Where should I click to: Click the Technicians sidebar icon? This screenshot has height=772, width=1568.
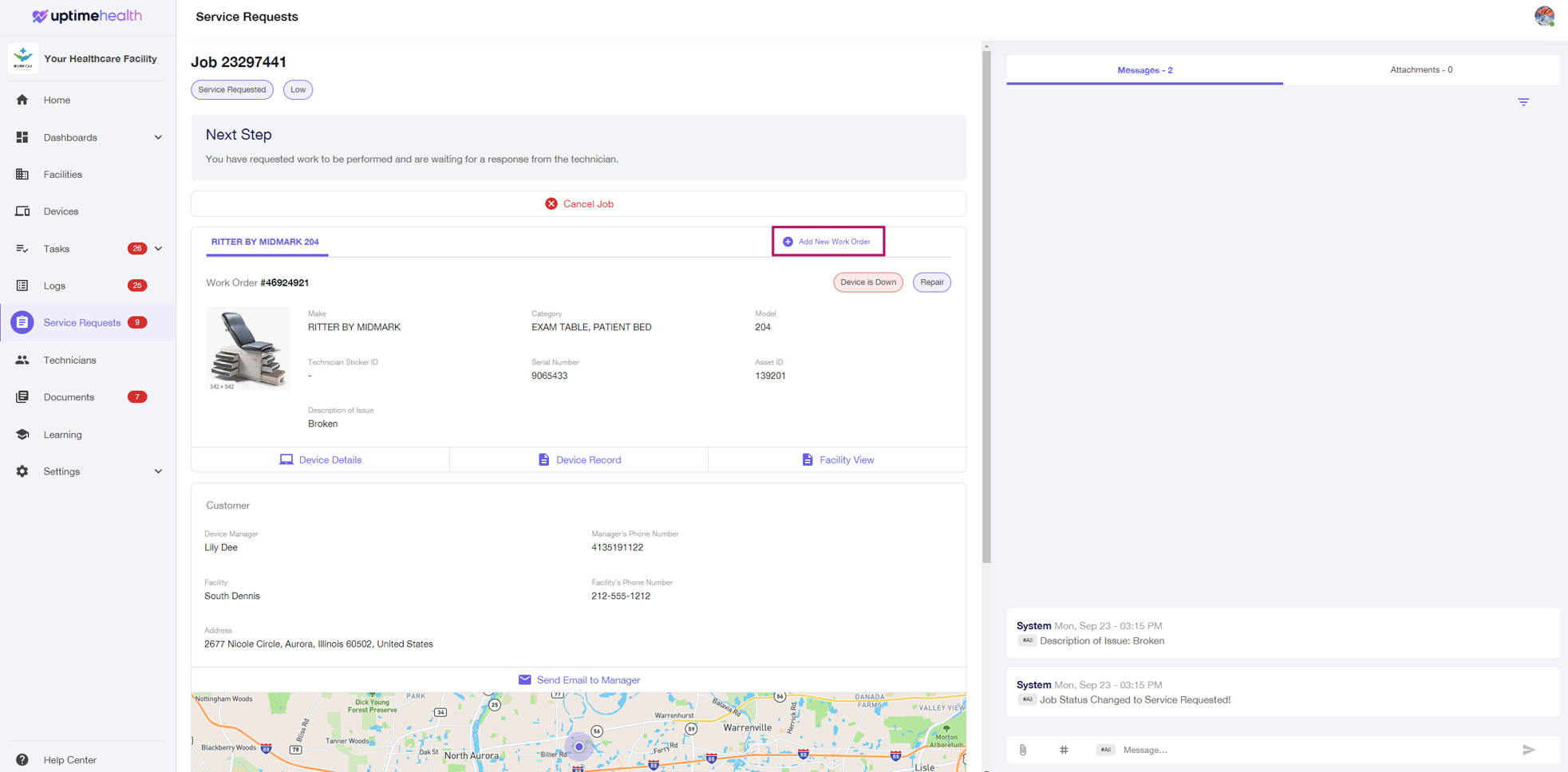(22, 360)
